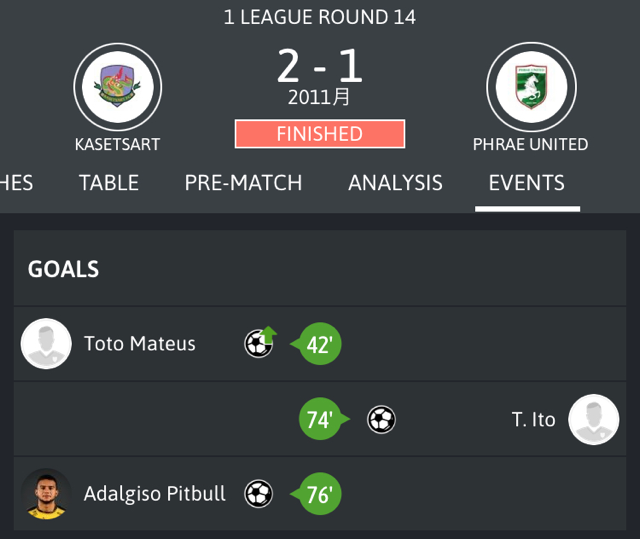The width and height of the screenshot is (640, 539).
Task: Select the EVENTS tab
Action: tap(527, 182)
